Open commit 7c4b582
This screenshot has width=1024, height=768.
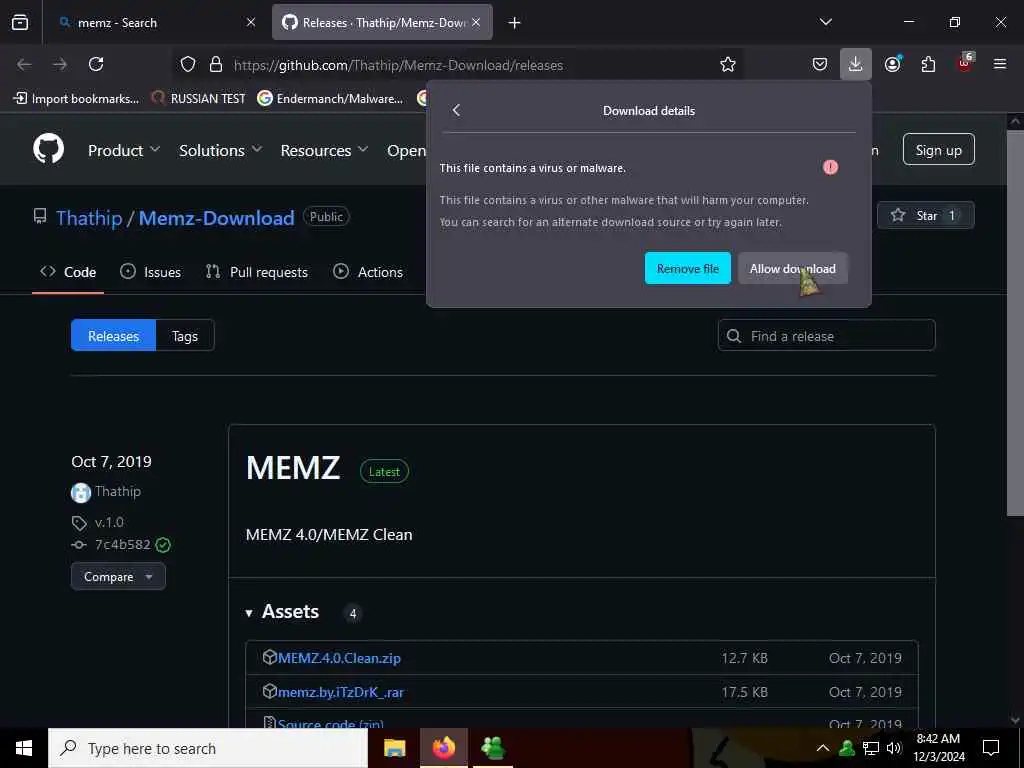tap(122, 545)
